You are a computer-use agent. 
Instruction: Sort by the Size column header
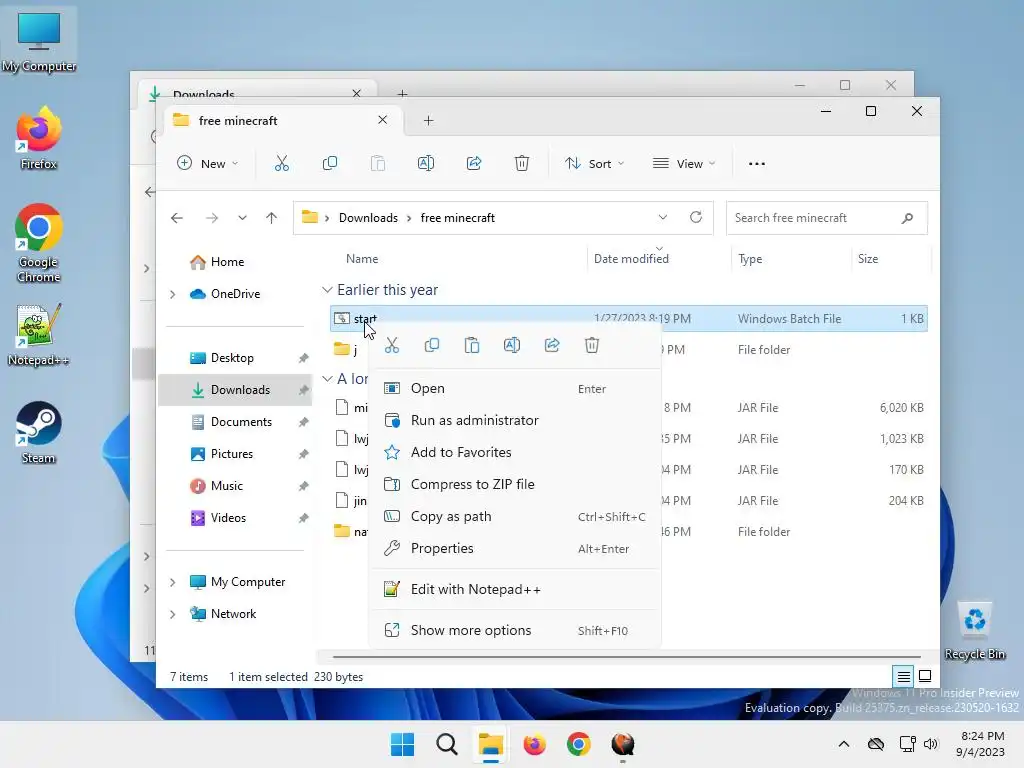868,259
